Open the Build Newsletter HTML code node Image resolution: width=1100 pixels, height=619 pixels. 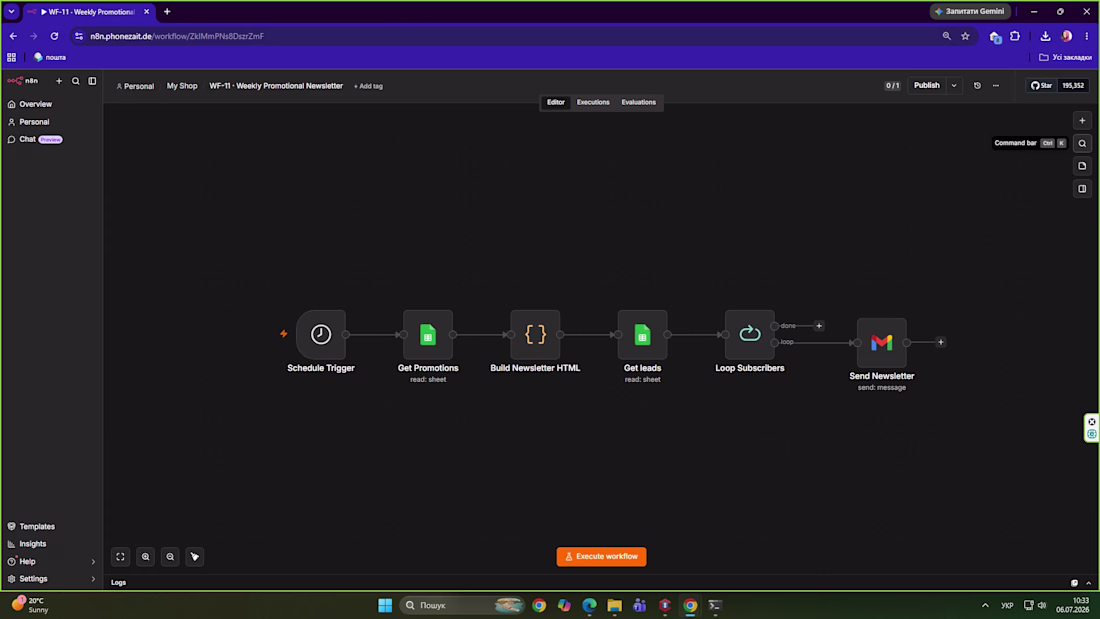click(x=535, y=334)
